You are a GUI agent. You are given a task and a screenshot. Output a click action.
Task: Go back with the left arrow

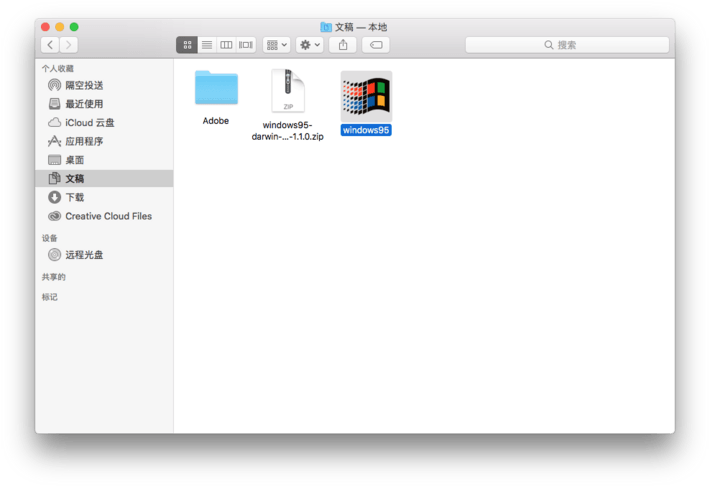[x=50, y=45]
